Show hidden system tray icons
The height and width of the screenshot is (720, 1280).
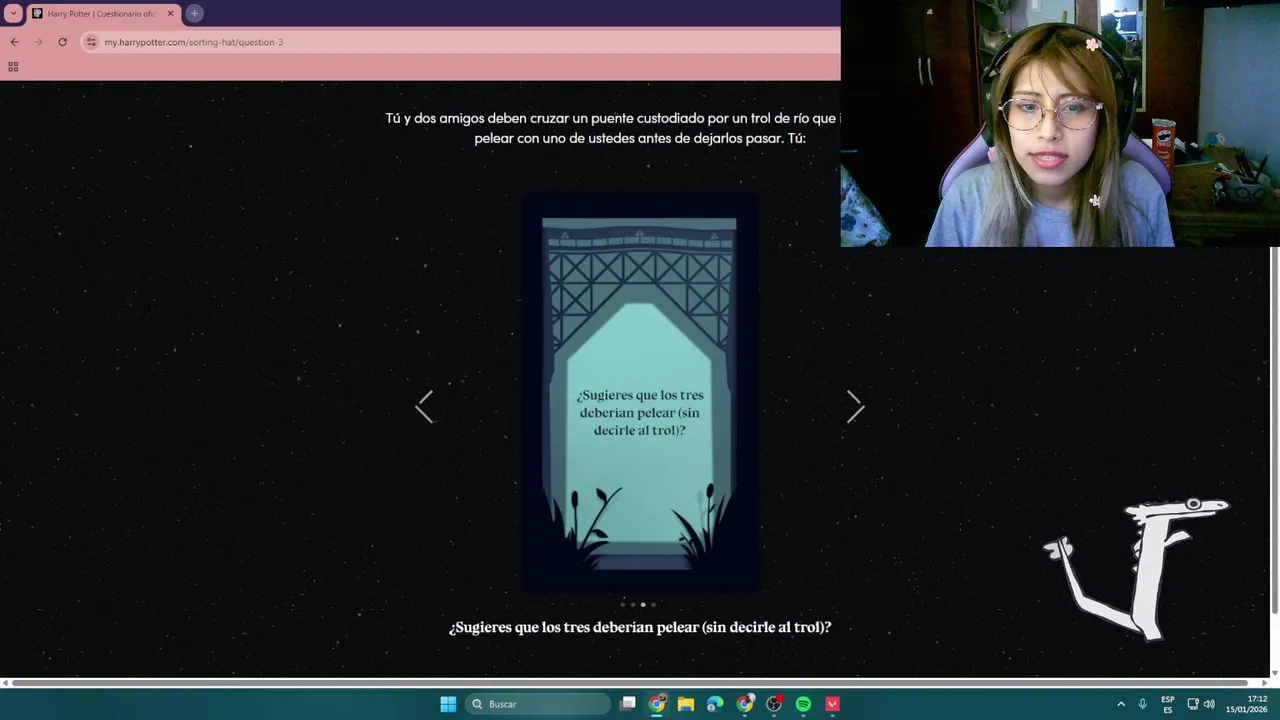[1121, 704]
